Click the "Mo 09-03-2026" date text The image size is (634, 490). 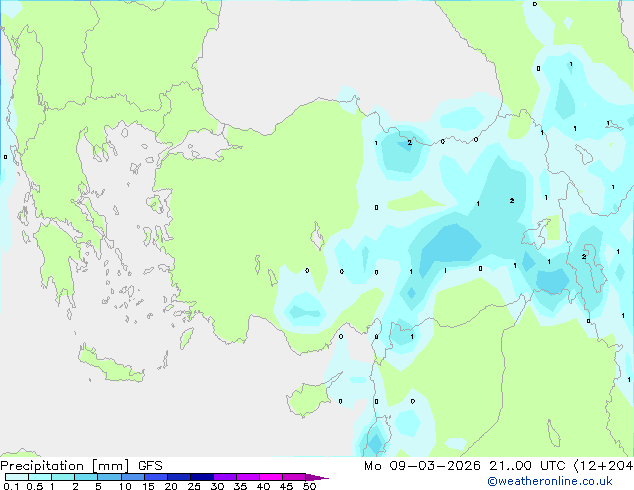click(422, 466)
